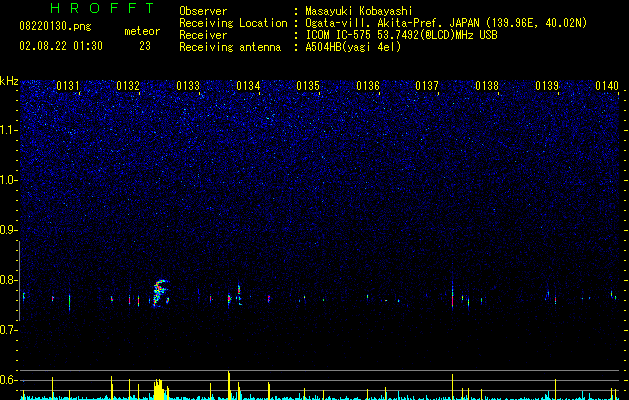
Task: Click the tall meteor echo streak after 0137
Action: (452, 295)
